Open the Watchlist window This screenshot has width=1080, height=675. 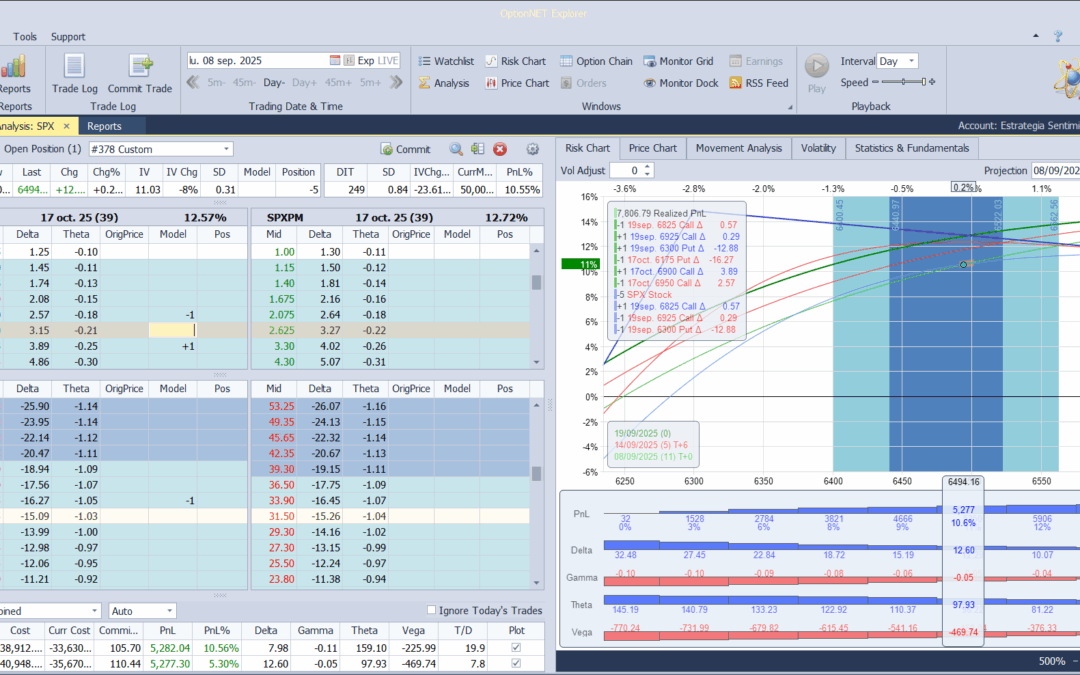click(445, 61)
